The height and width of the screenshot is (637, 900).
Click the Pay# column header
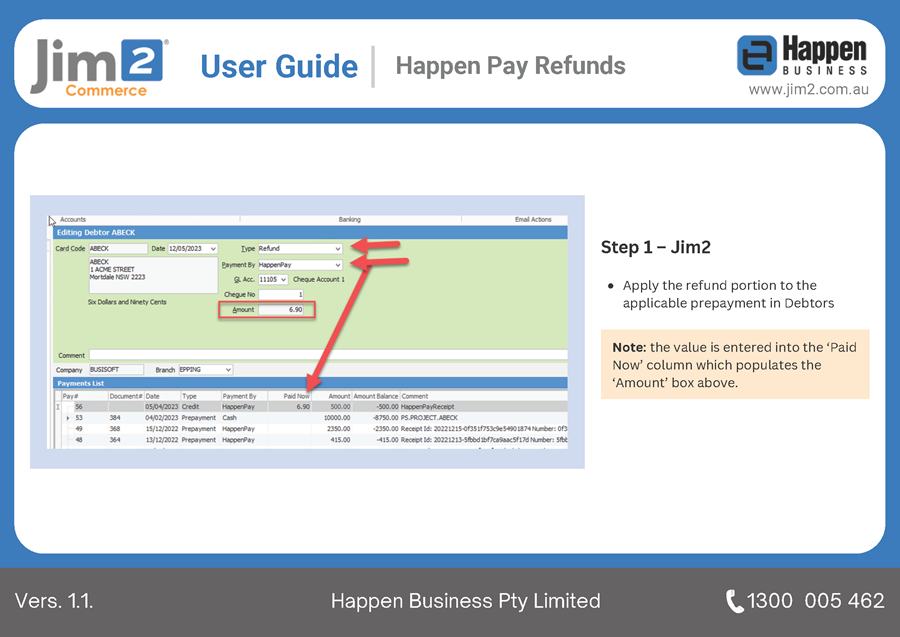click(84, 396)
